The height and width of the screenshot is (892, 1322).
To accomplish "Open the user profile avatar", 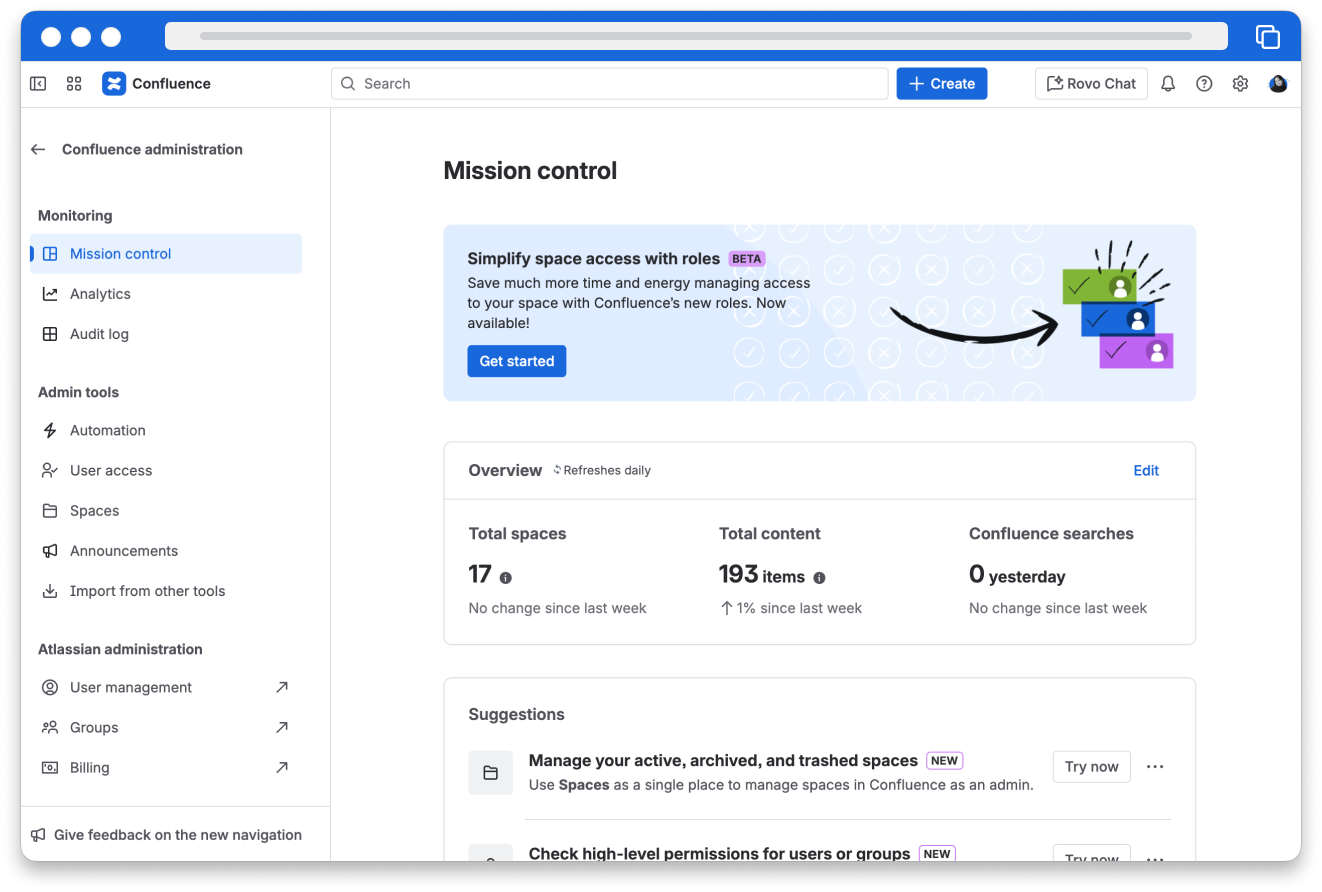I will pos(1277,84).
